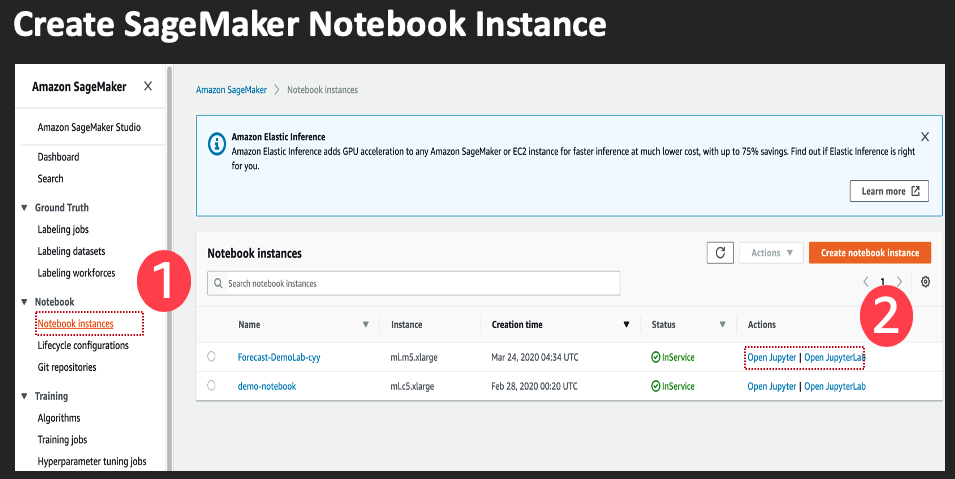
Task: Click the ml.m5.xlarge instance cell
Action: pyautogui.click(x=414, y=358)
